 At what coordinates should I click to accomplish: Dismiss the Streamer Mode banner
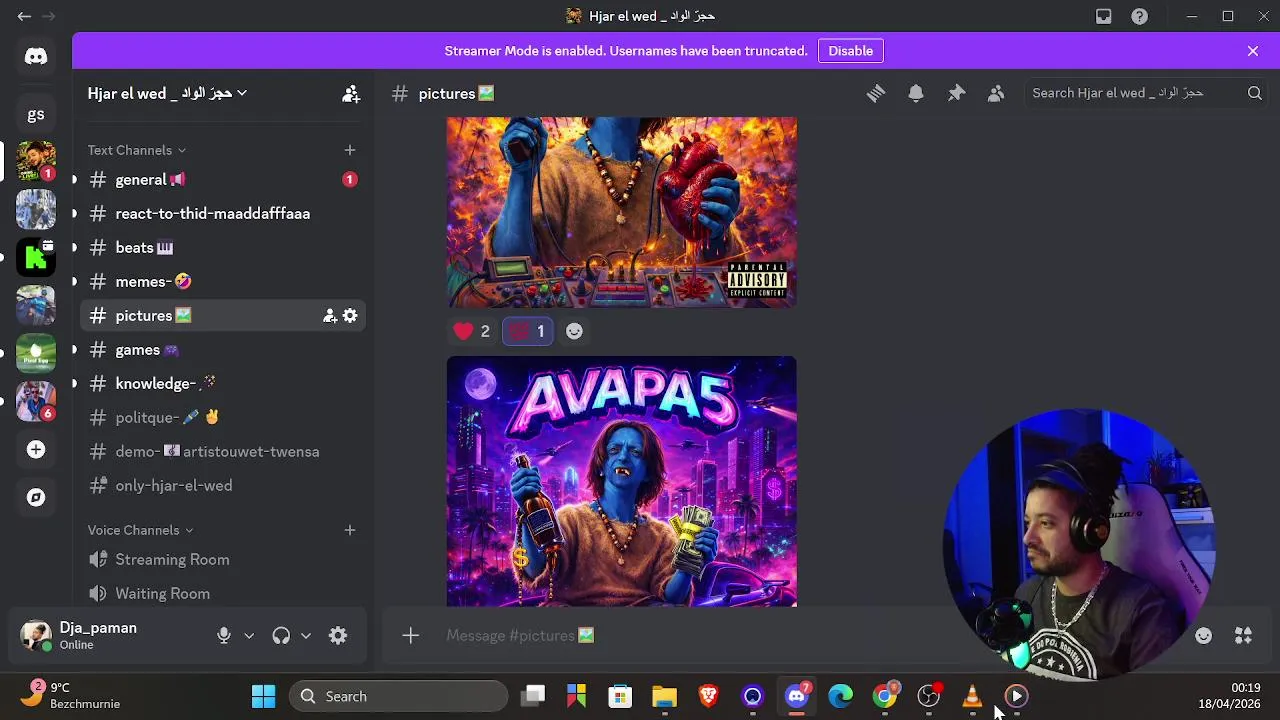1253,51
